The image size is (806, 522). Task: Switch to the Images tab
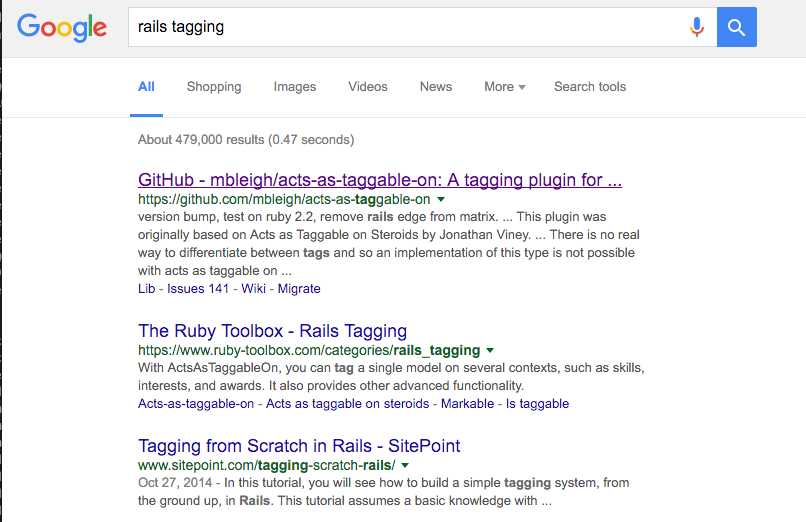click(295, 87)
